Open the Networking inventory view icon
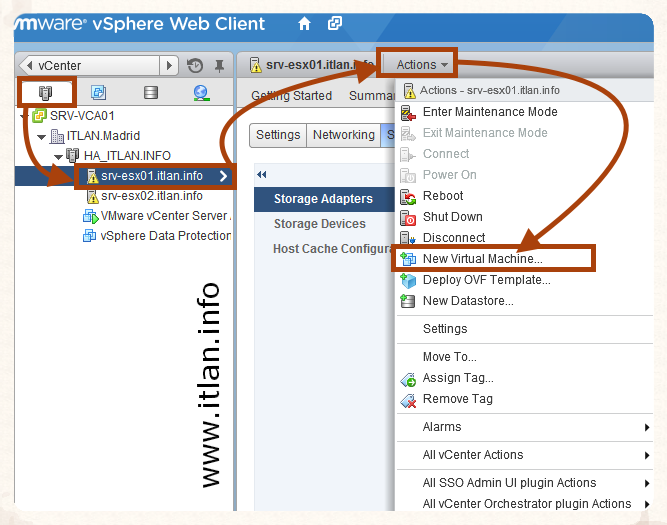The height and width of the screenshot is (525, 667). point(201,93)
